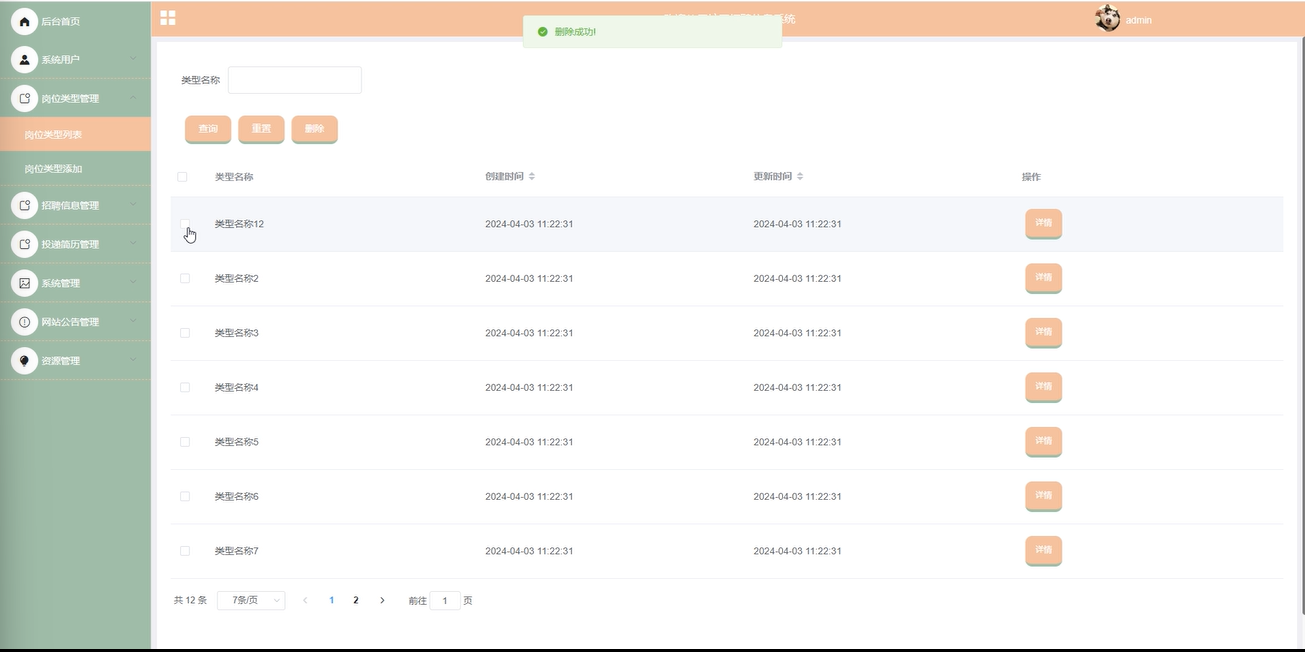The image size is (1305, 652).
Task: Expand 资源管理 via its chevron
Action: 133,361
